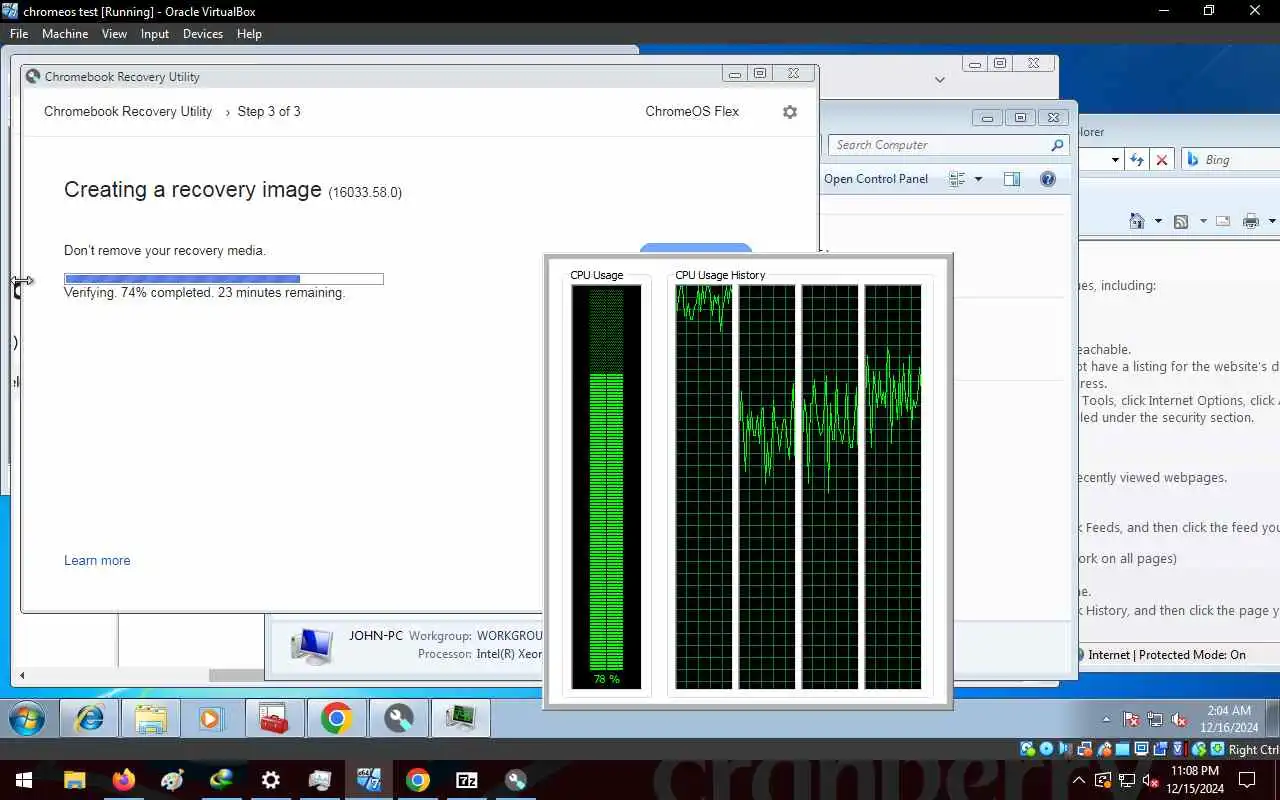This screenshot has width=1280, height=800.
Task: Select Task Manager icon on guest taskbar
Action: pos(460,718)
